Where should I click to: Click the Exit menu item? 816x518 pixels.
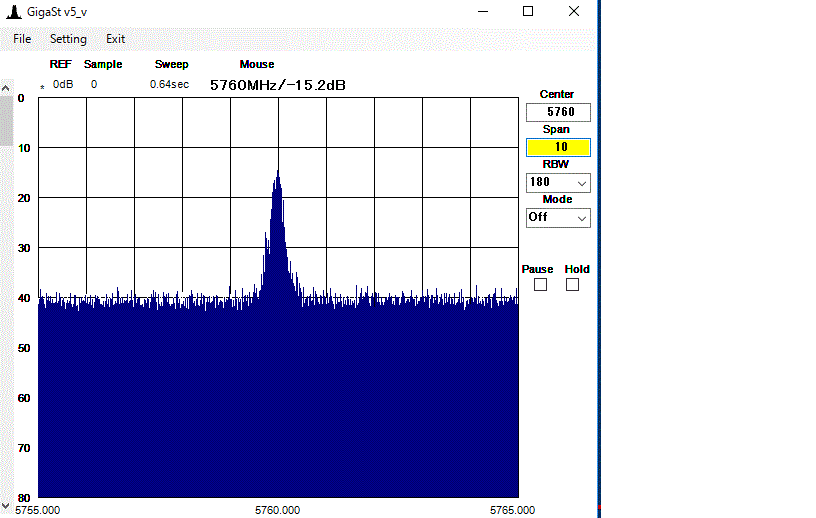(116, 39)
